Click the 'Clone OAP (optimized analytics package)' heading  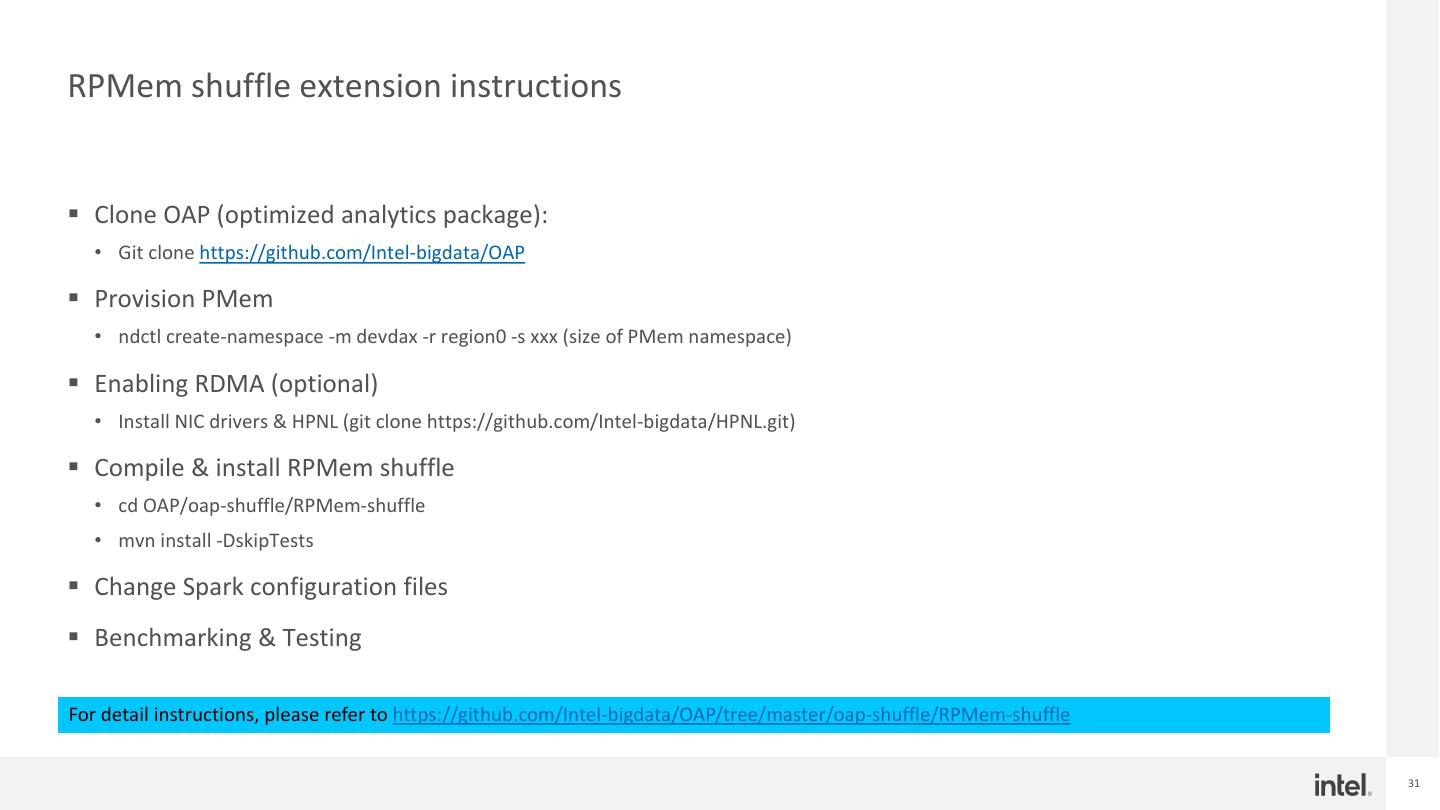320,215
